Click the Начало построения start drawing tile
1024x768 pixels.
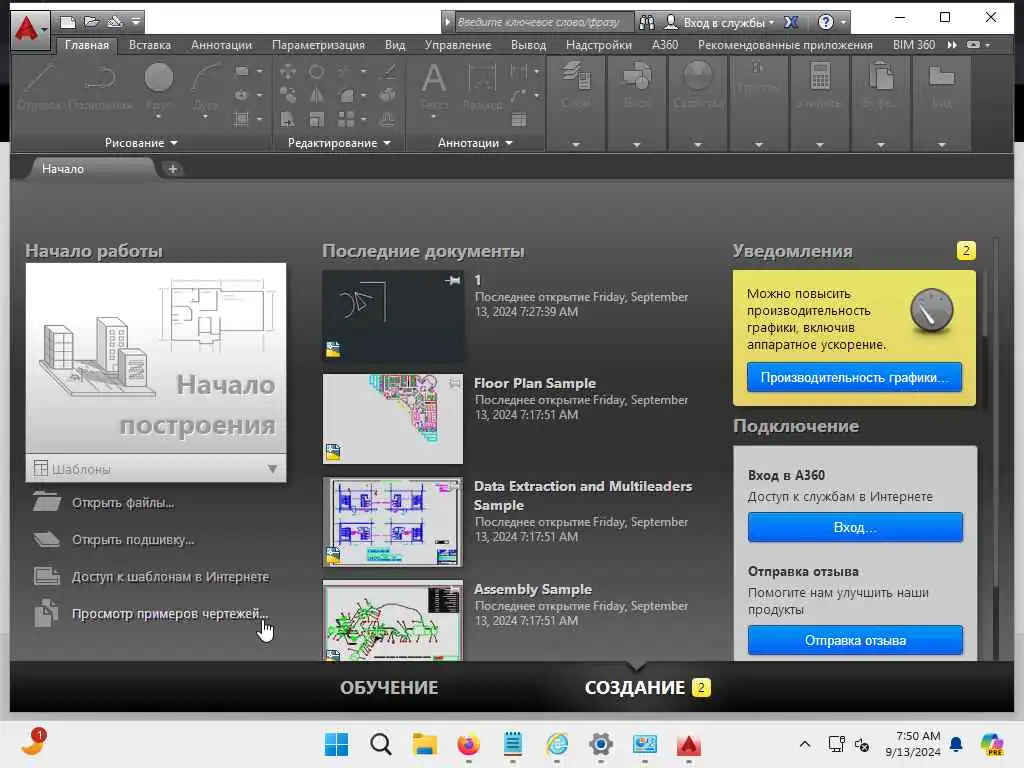156,358
